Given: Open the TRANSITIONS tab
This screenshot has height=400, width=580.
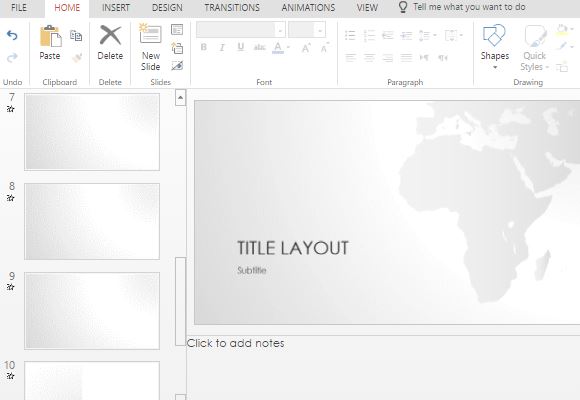Looking at the screenshot, I should pyautogui.click(x=232, y=8).
